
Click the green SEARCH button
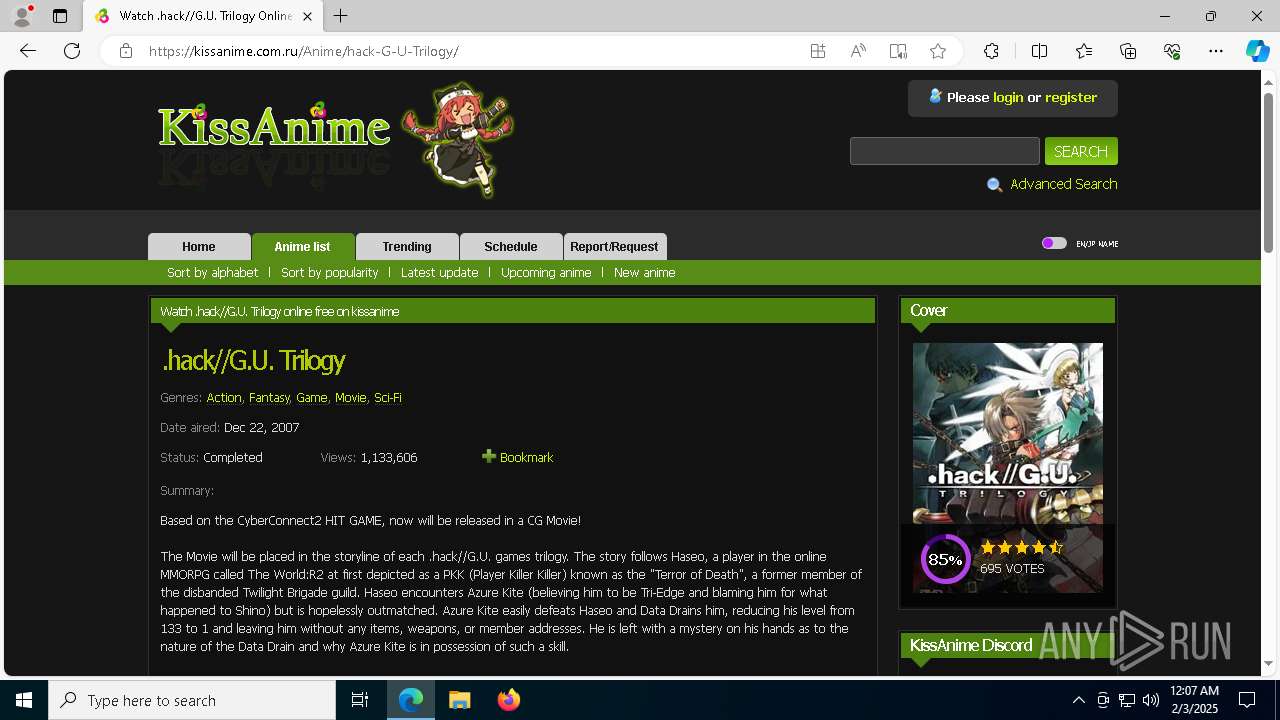tap(1081, 151)
